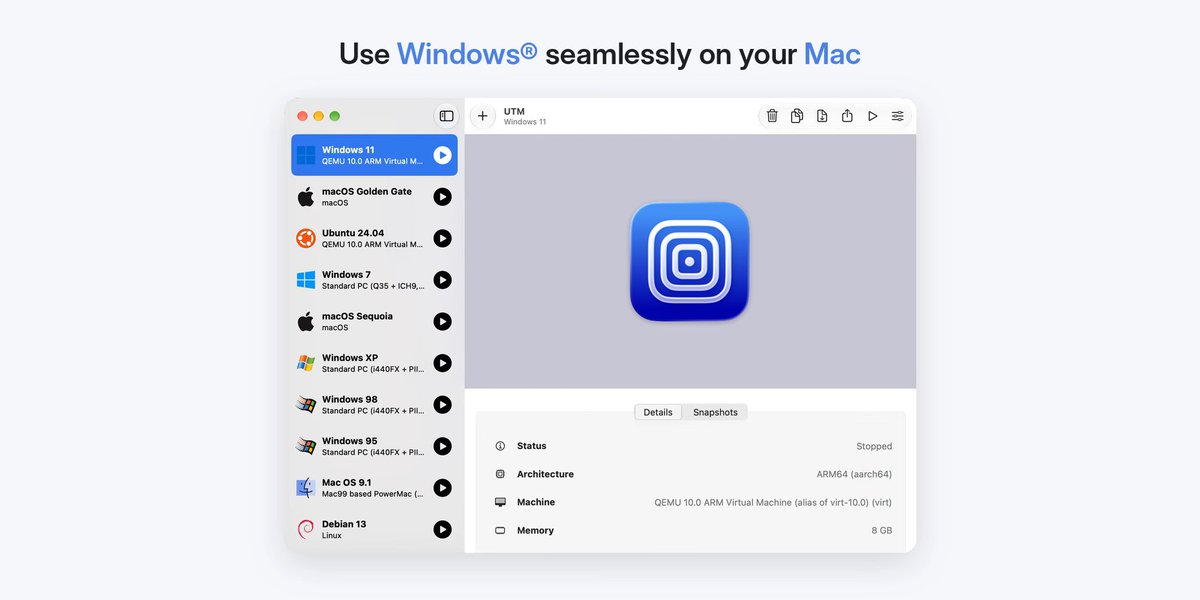
Task: Select Windows XP in the sidebar
Action: [x=374, y=363]
